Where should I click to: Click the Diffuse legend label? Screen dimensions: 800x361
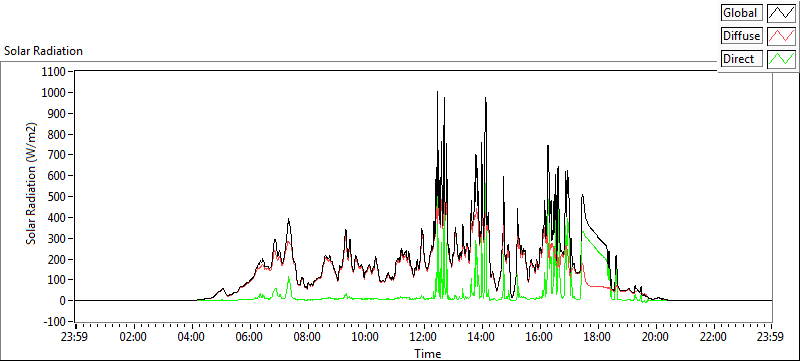pyautogui.click(x=741, y=36)
